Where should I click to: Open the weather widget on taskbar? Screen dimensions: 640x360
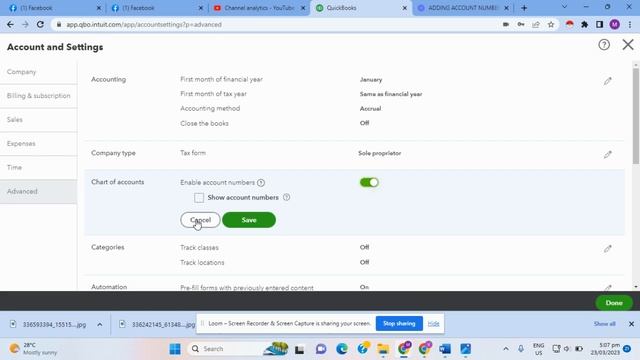33,349
